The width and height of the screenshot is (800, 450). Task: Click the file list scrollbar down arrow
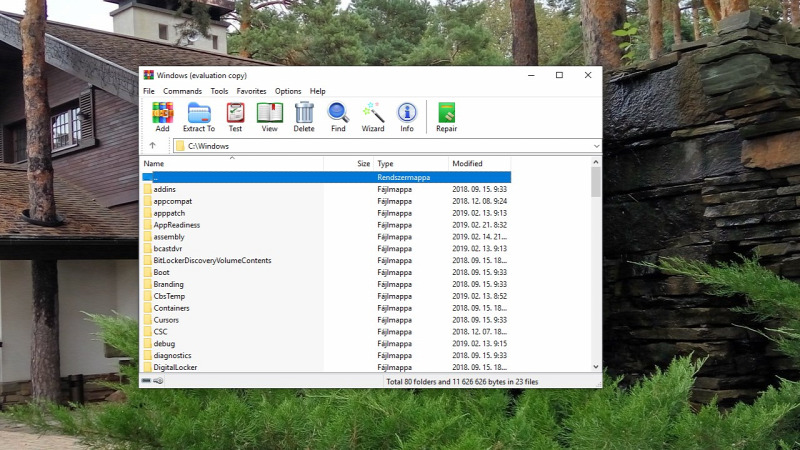point(596,367)
